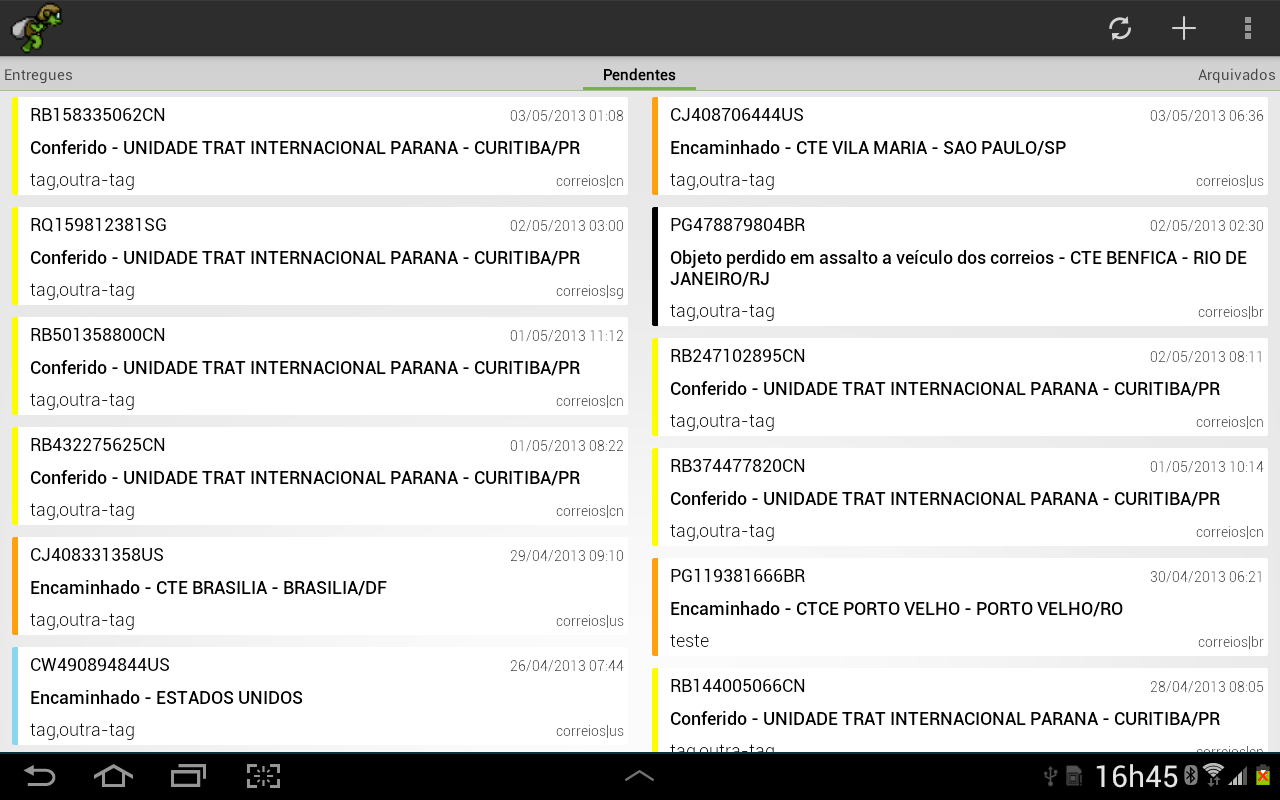Tap correios|br label on PG478879804BR card
This screenshot has width=1280, height=800.
click(1231, 313)
